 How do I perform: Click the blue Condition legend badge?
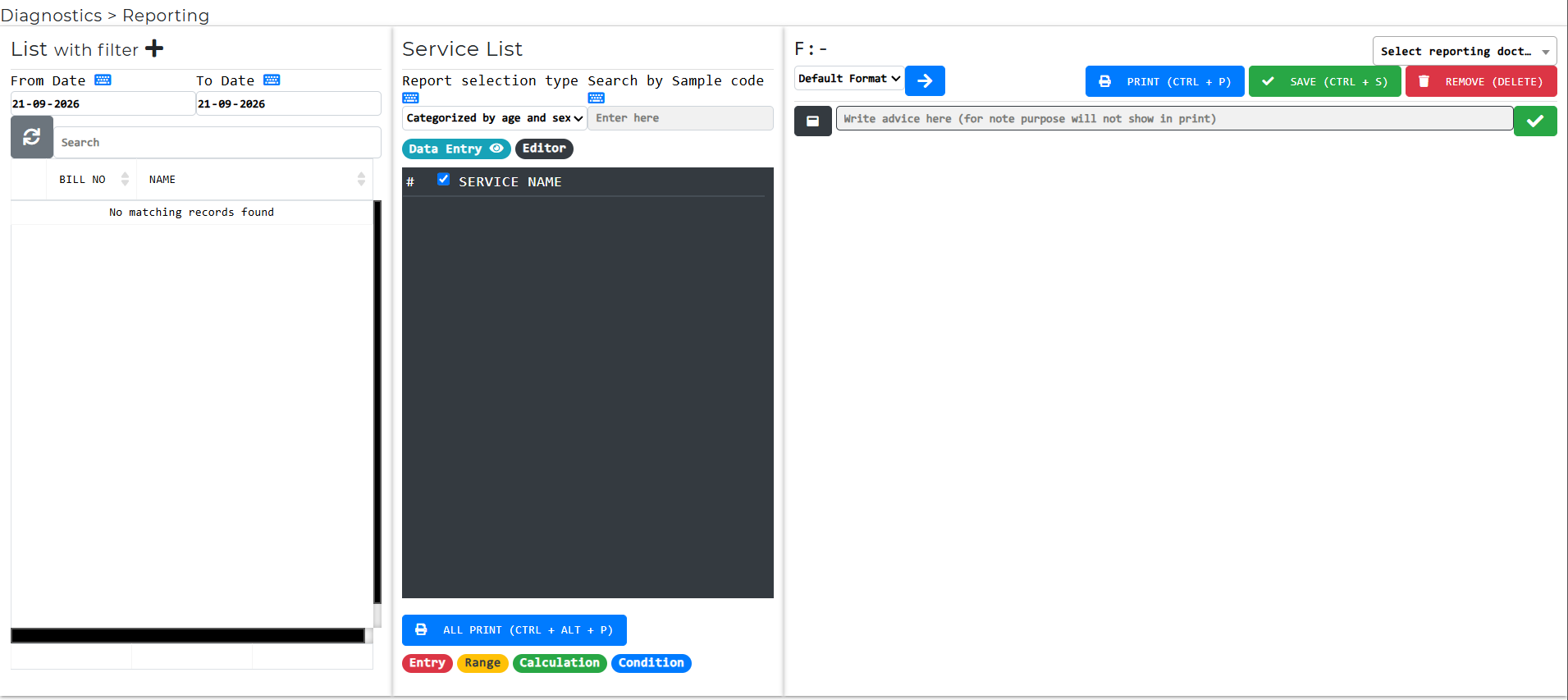pos(651,663)
